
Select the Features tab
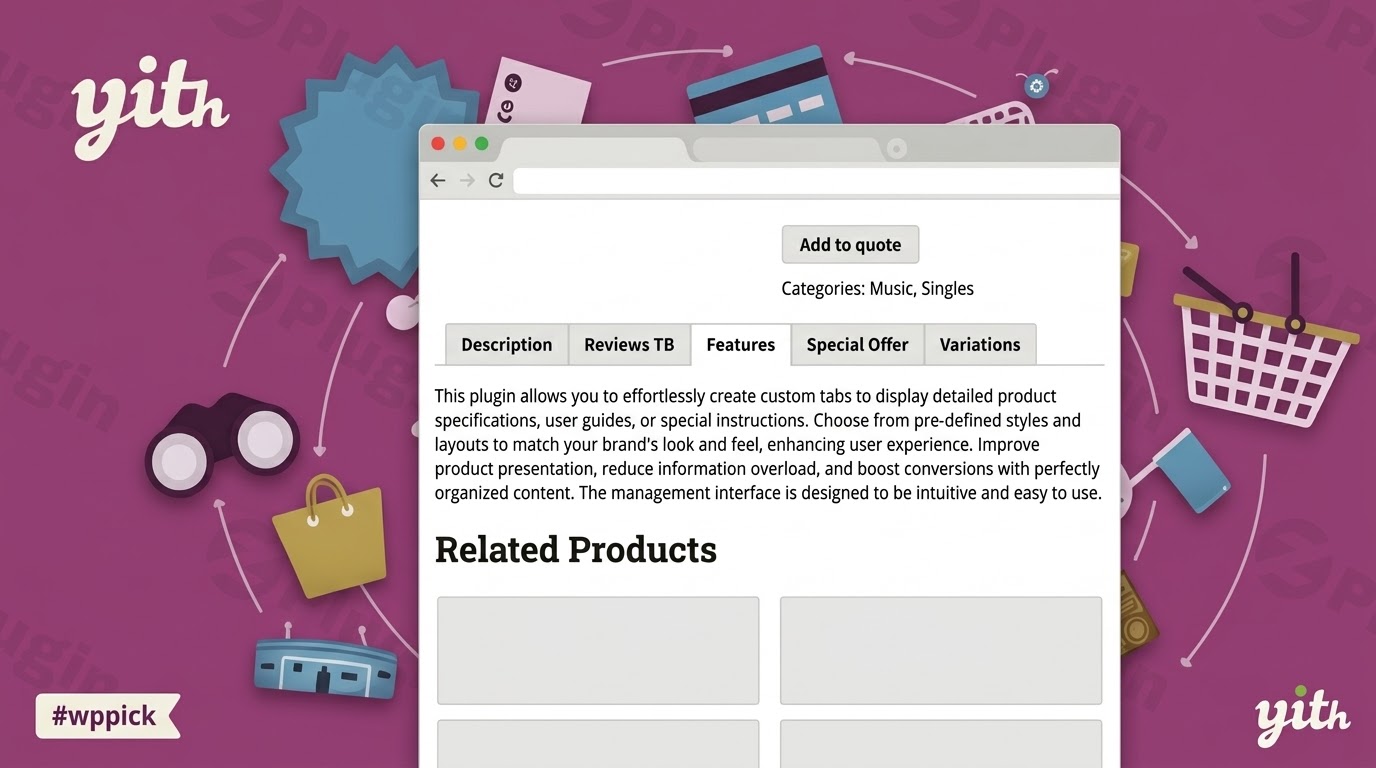pyautogui.click(x=741, y=344)
